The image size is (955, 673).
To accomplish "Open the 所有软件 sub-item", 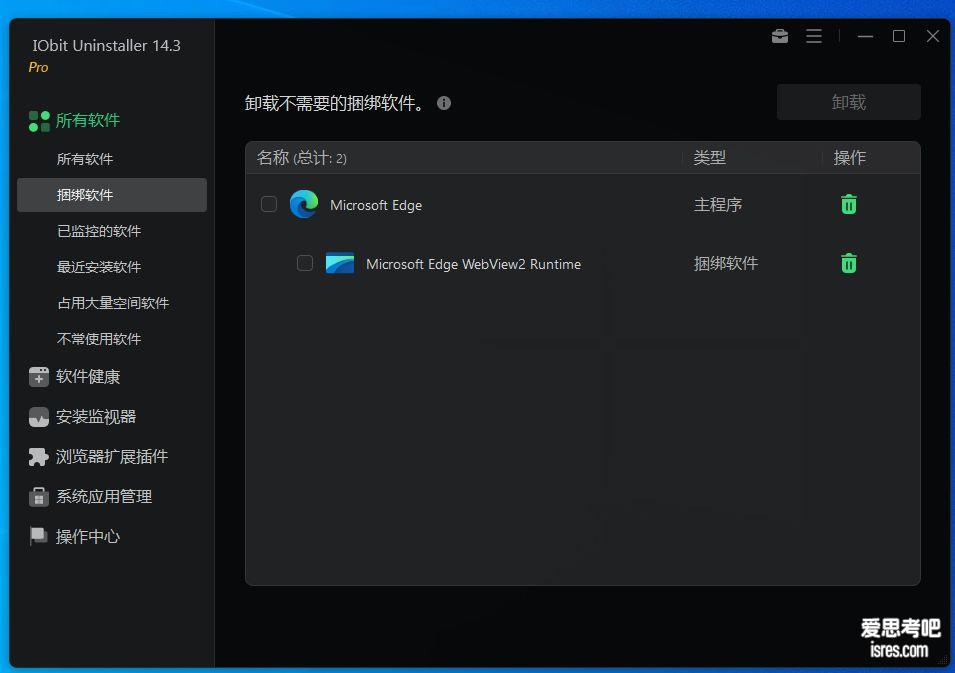I will (x=85, y=159).
